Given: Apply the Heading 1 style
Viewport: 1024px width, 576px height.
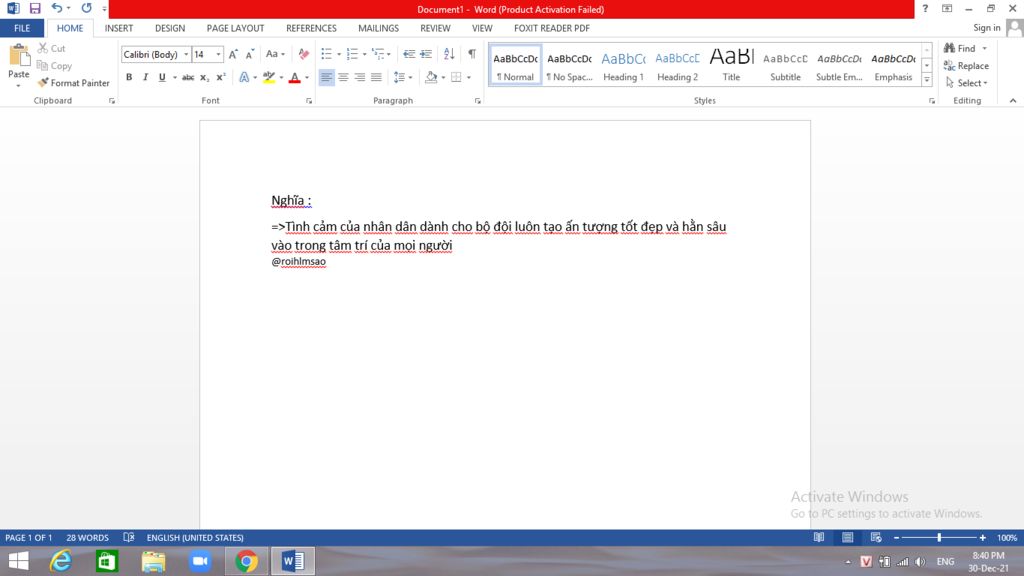Looking at the screenshot, I should 623,65.
